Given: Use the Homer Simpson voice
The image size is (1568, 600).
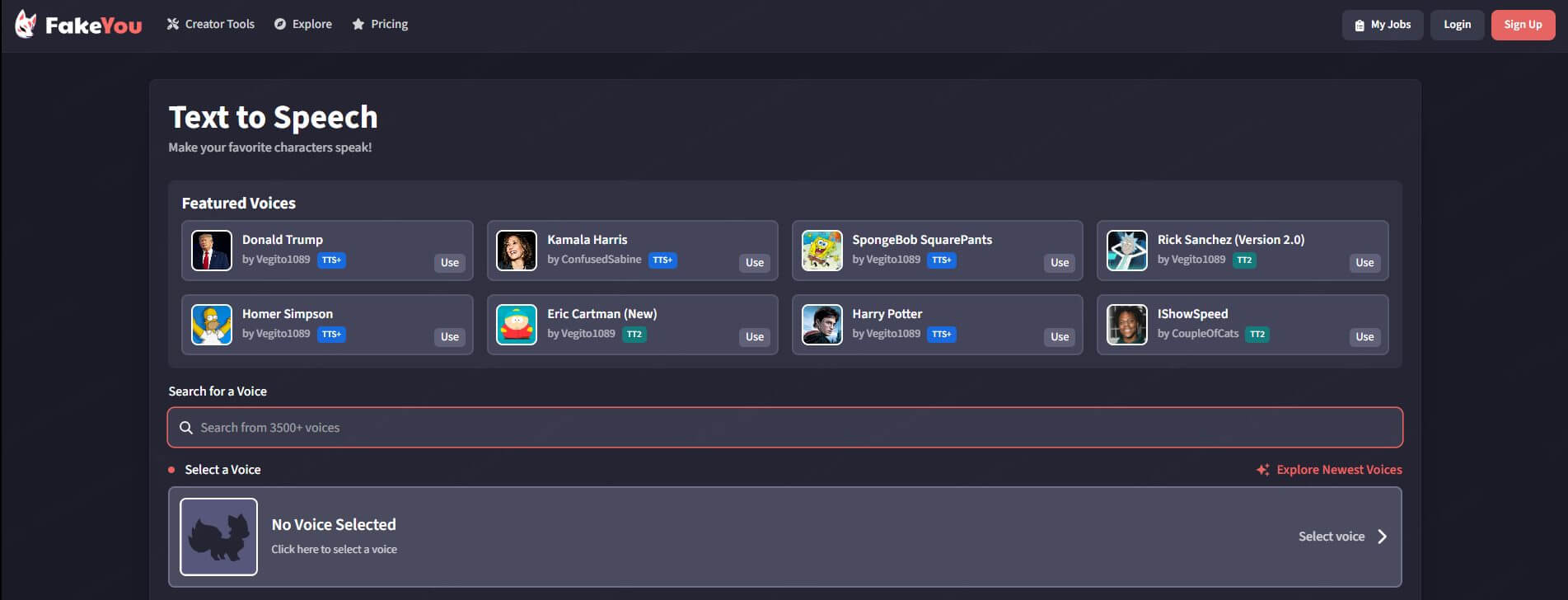Looking at the screenshot, I should [x=450, y=337].
